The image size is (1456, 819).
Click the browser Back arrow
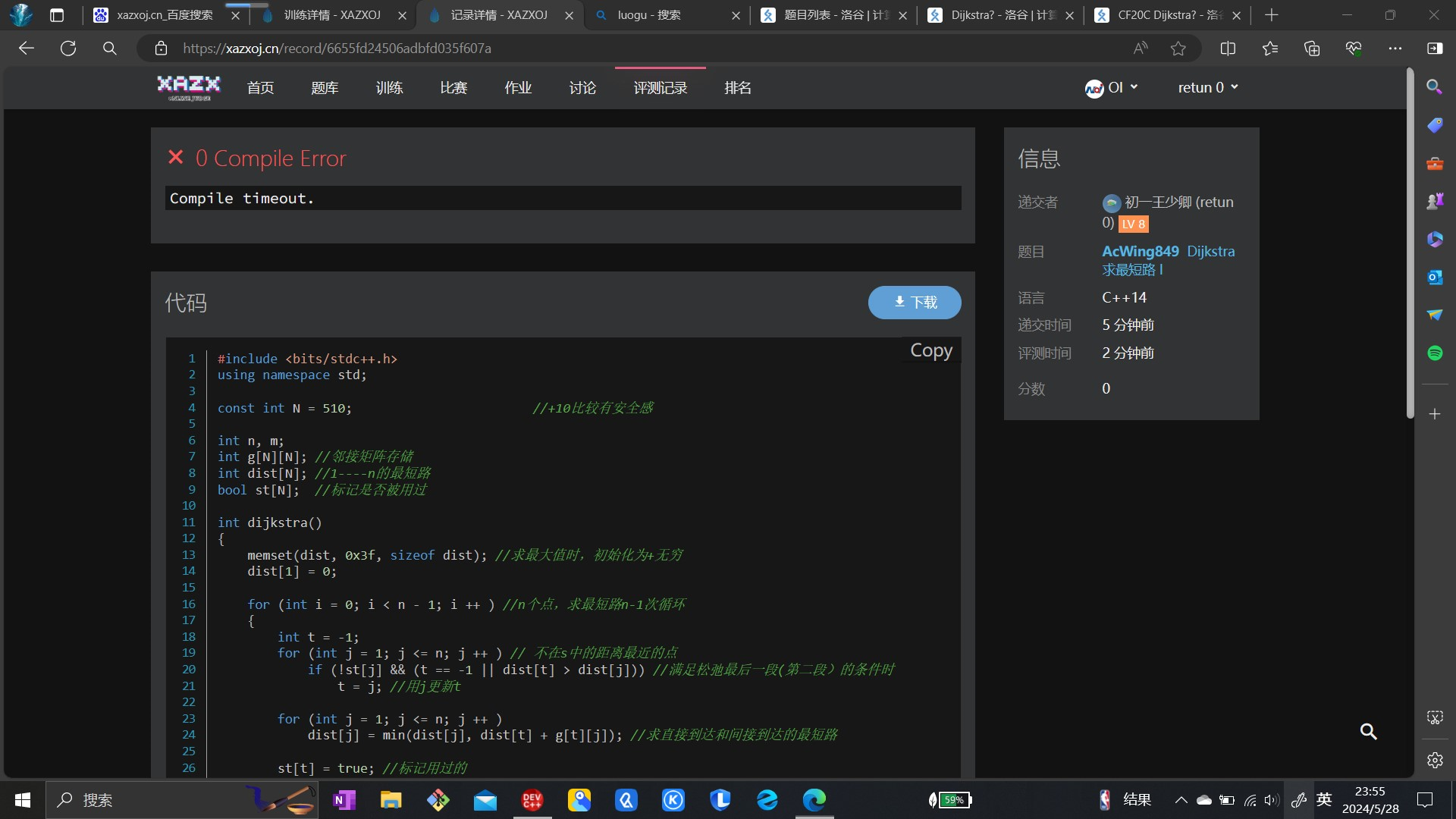27,49
